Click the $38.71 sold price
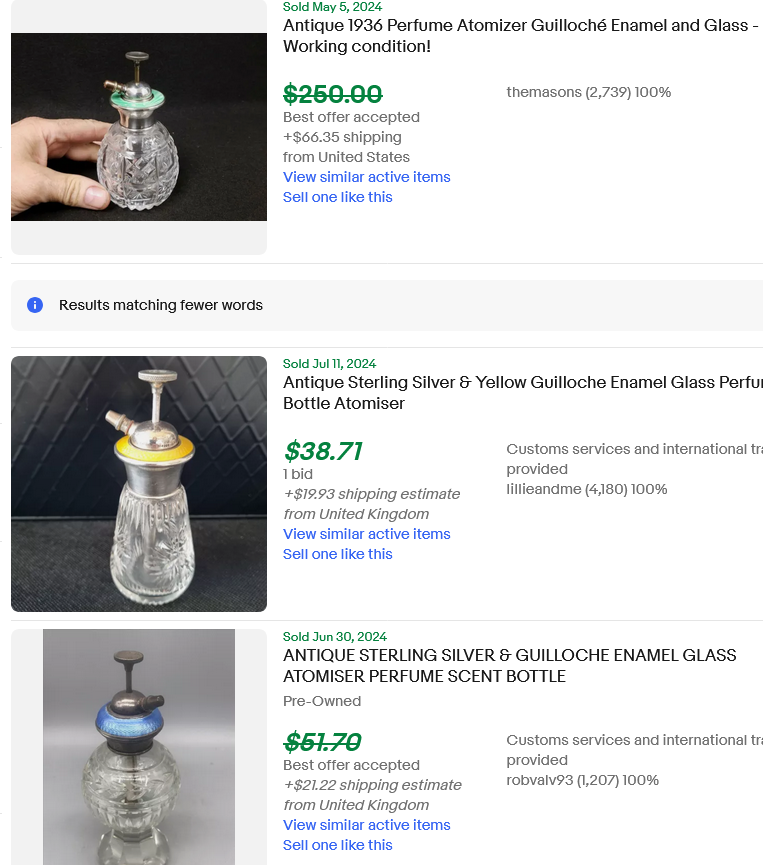763x865 pixels. coord(323,451)
